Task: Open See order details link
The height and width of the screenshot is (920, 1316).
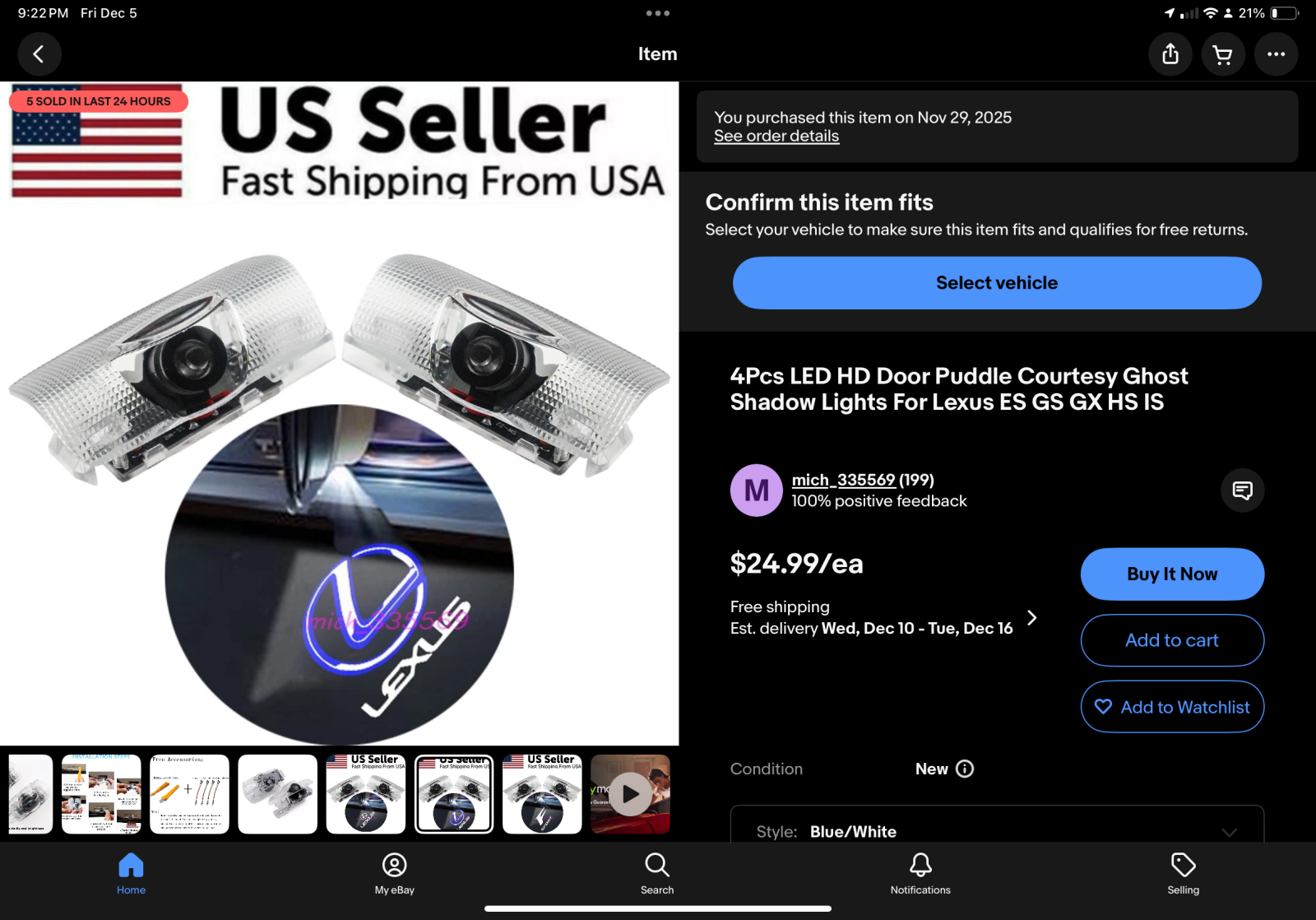Action: [x=776, y=137]
